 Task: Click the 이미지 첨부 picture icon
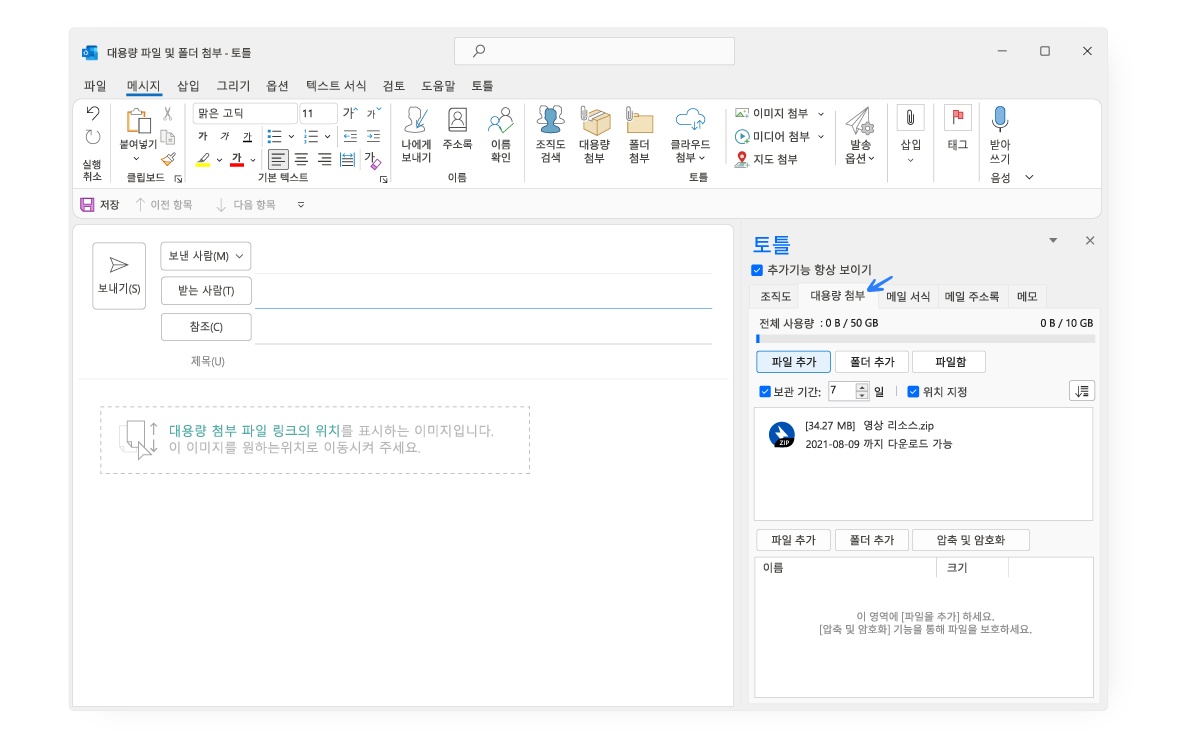coord(742,114)
